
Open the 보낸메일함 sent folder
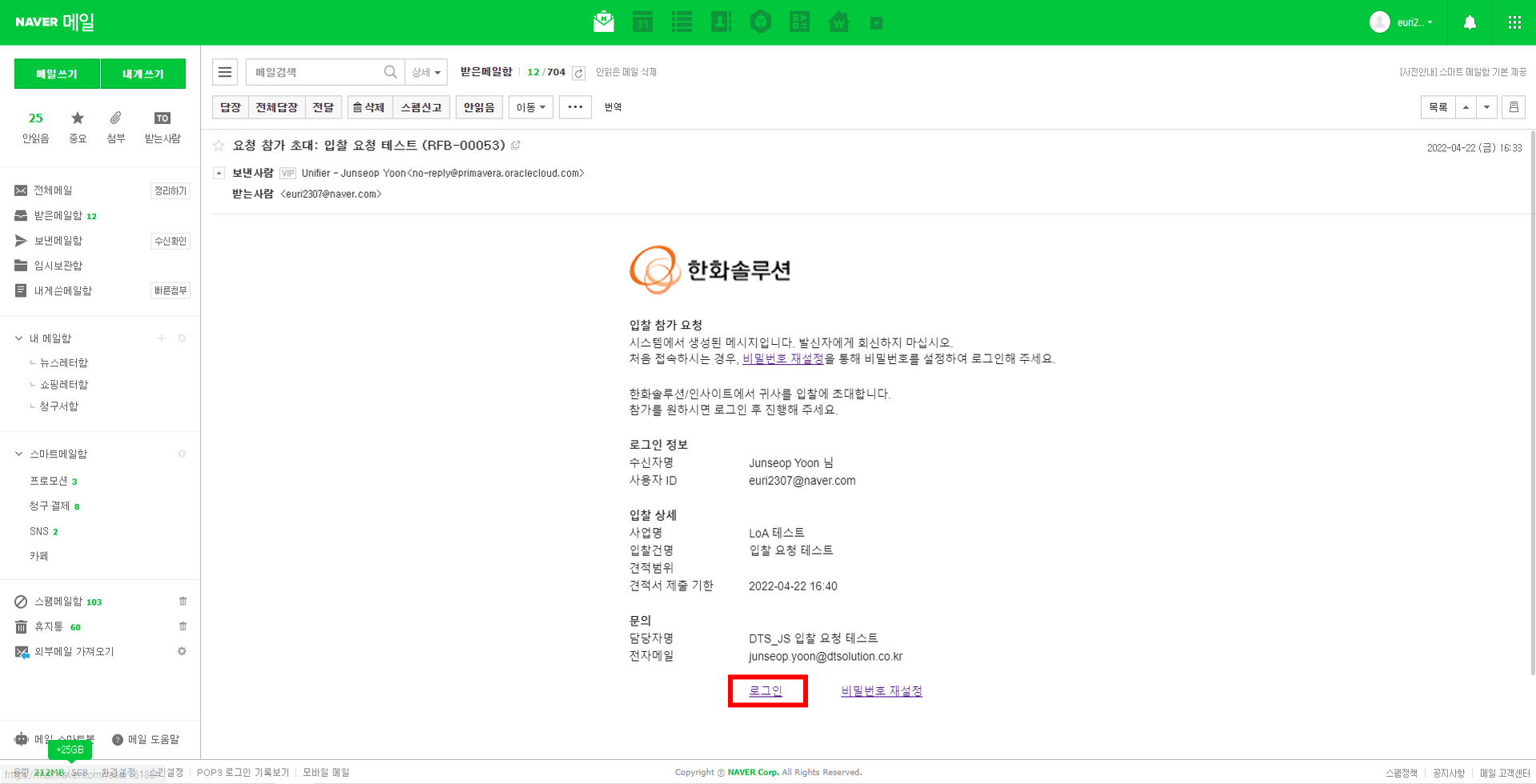coord(58,241)
